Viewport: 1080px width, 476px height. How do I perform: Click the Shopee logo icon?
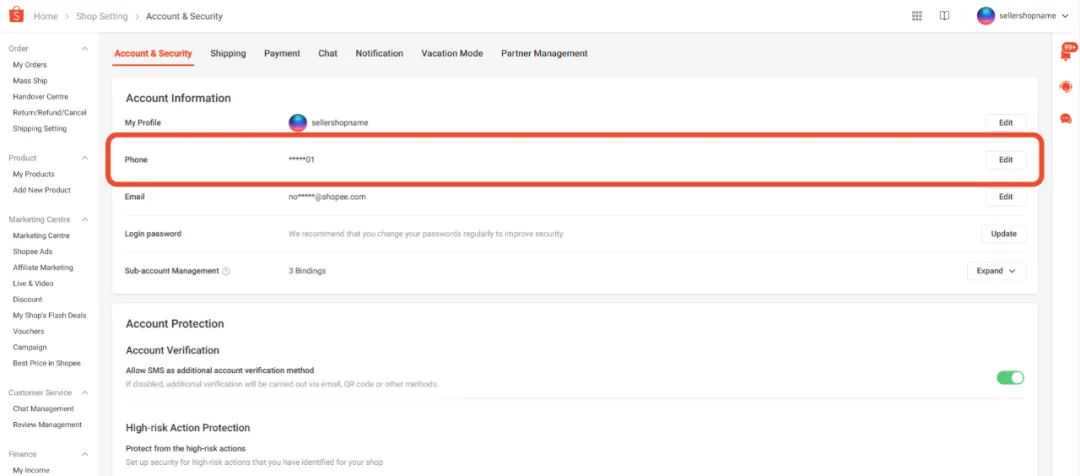tap(15, 16)
